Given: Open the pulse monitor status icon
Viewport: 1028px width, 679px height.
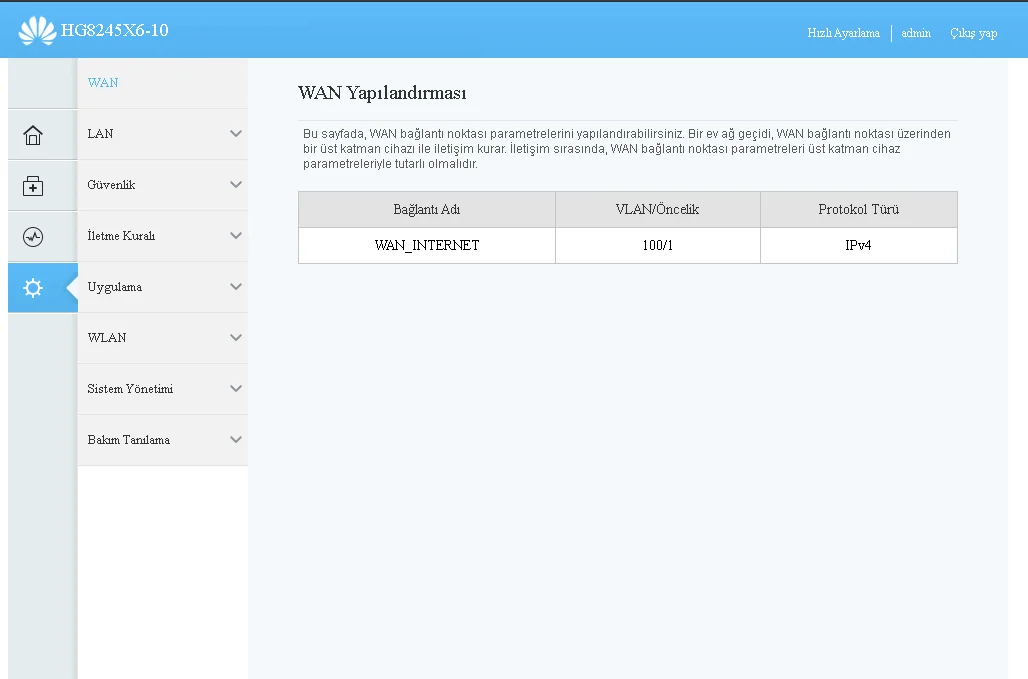Looking at the screenshot, I should (x=33, y=237).
